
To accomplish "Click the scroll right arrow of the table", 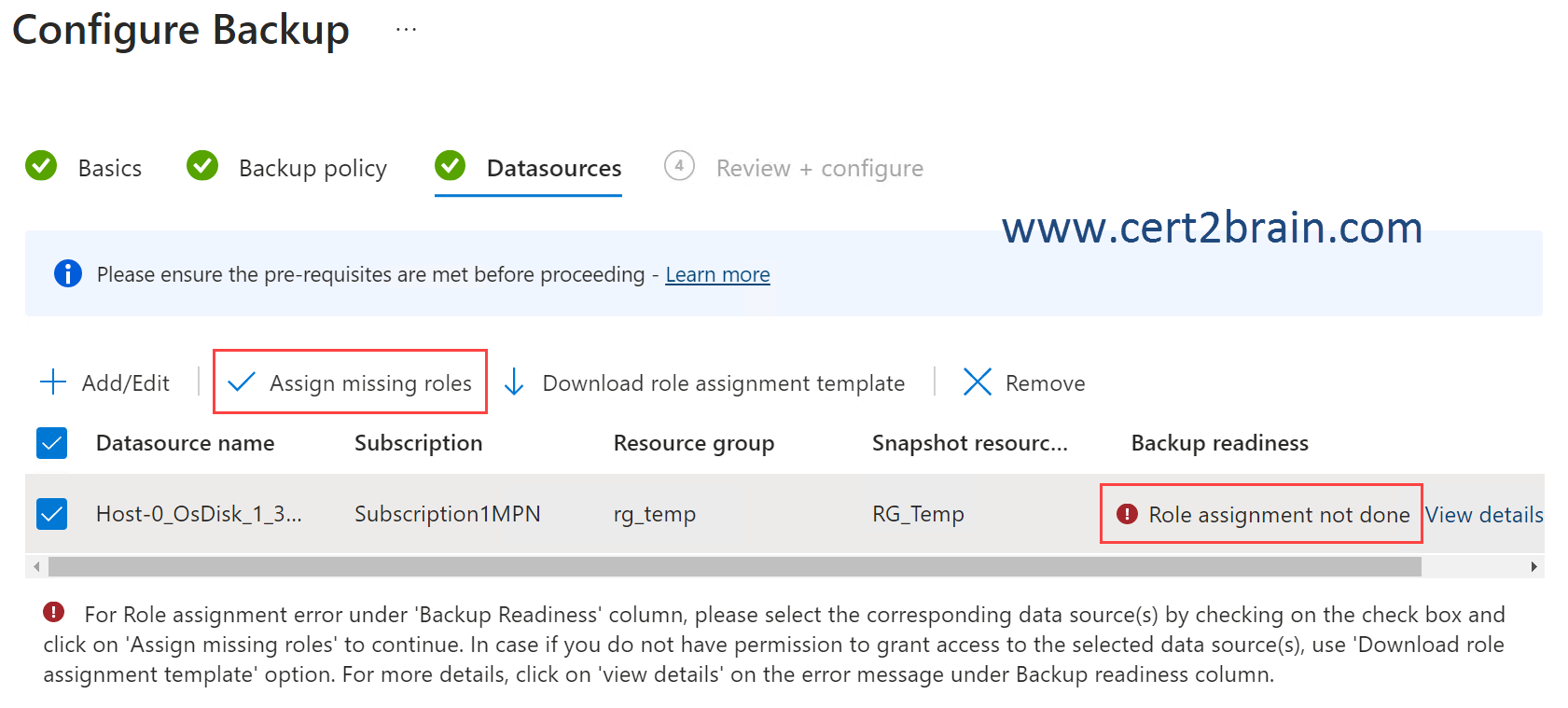I will [1533, 567].
